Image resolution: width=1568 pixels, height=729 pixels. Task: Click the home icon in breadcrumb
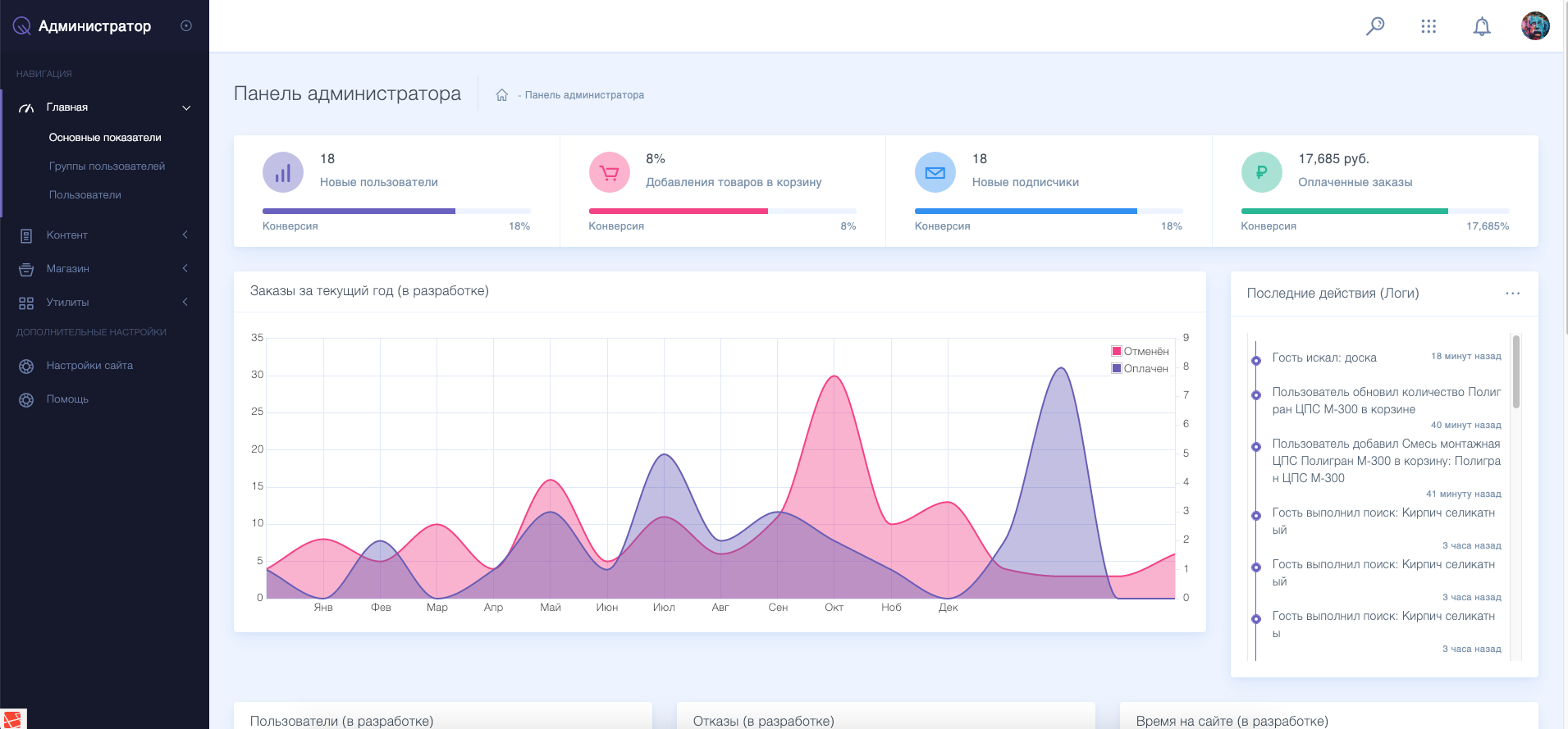click(x=501, y=95)
